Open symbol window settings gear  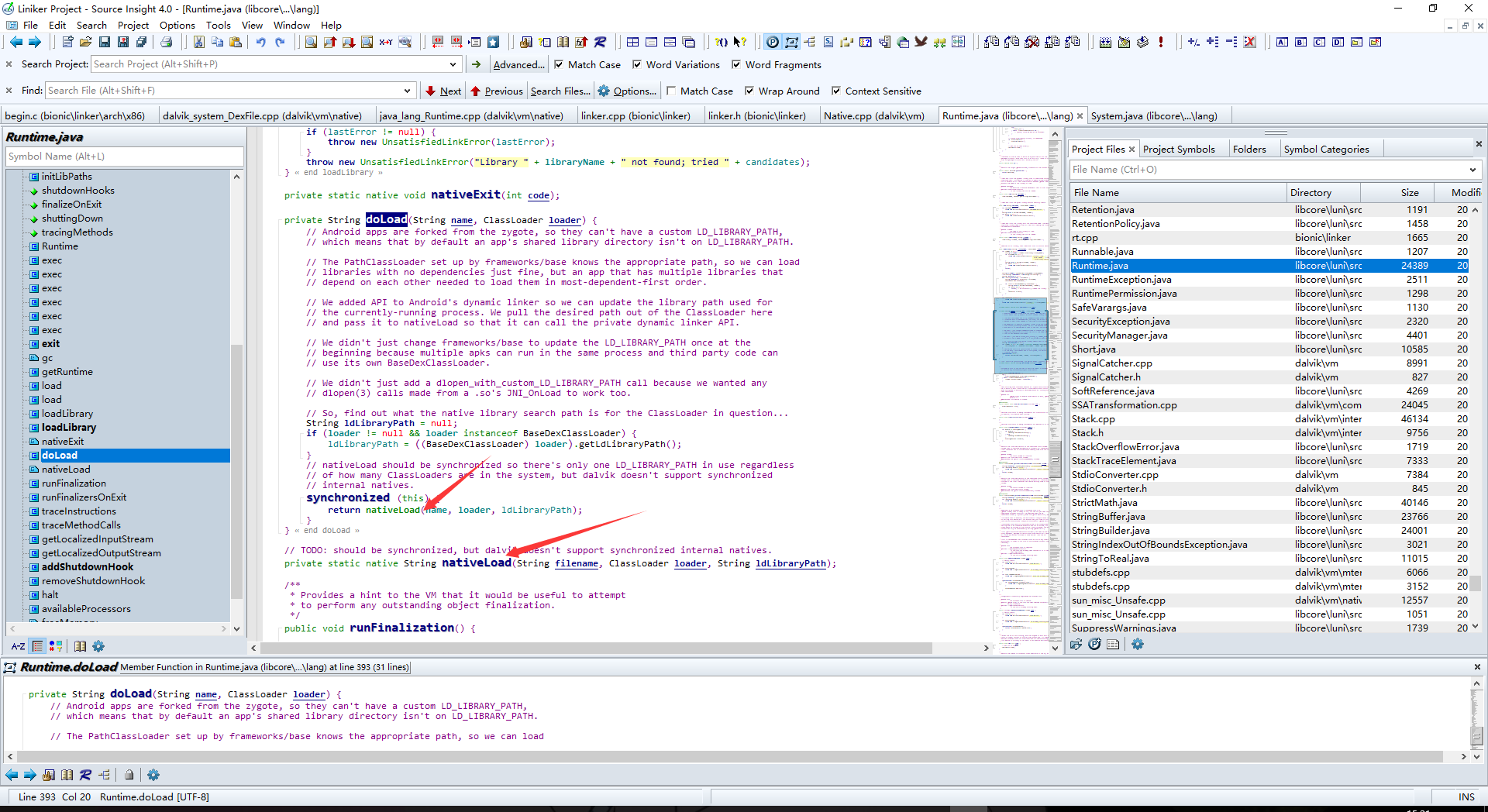[98, 646]
